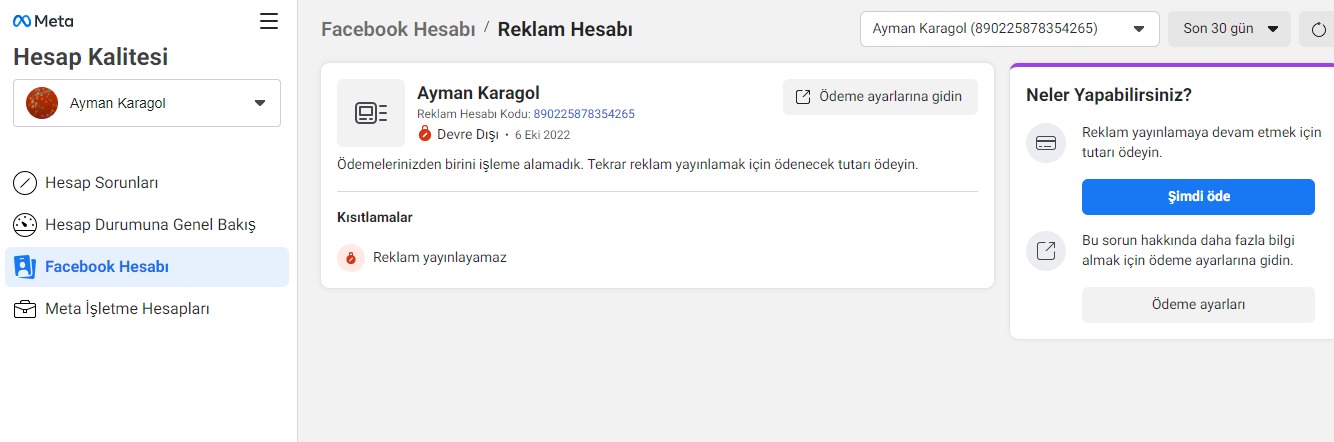Open ad account selector dropdown at top
The image size is (1334, 442).
pyautogui.click(x=1010, y=29)
